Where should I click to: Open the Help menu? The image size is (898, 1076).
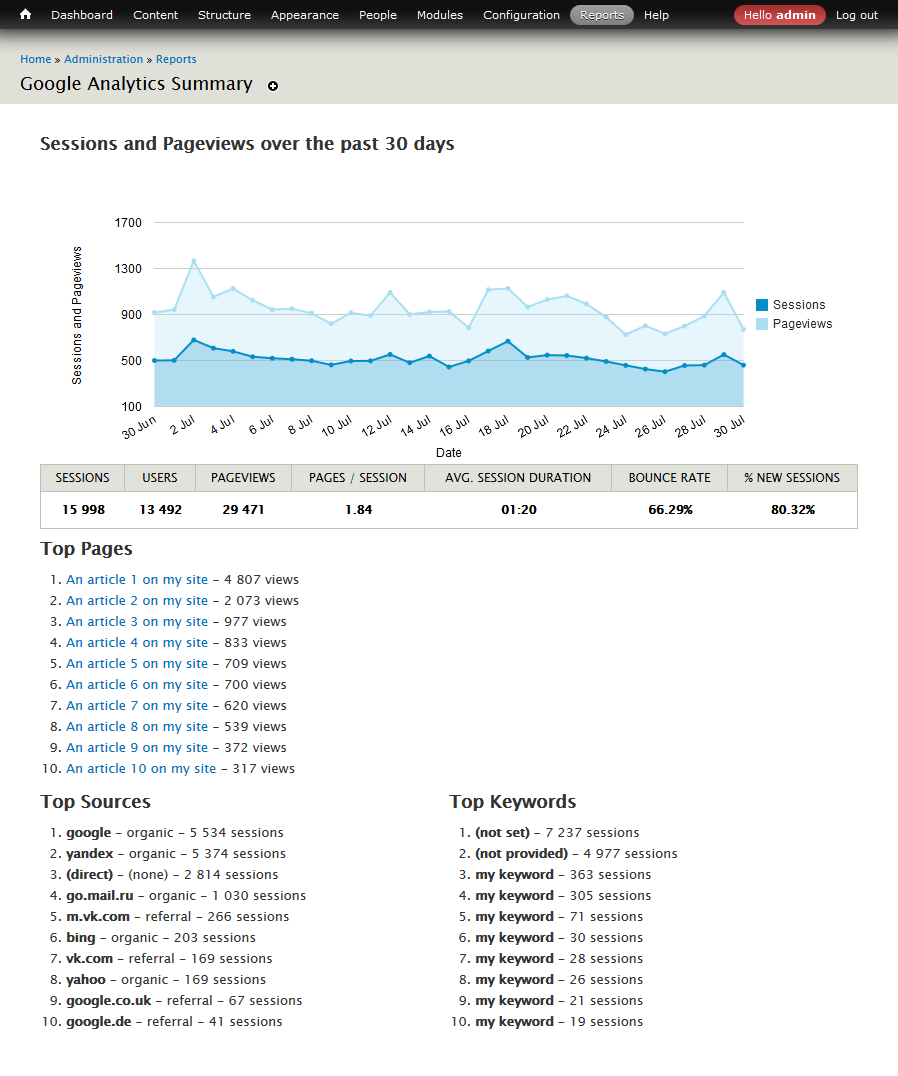[656, 14]
